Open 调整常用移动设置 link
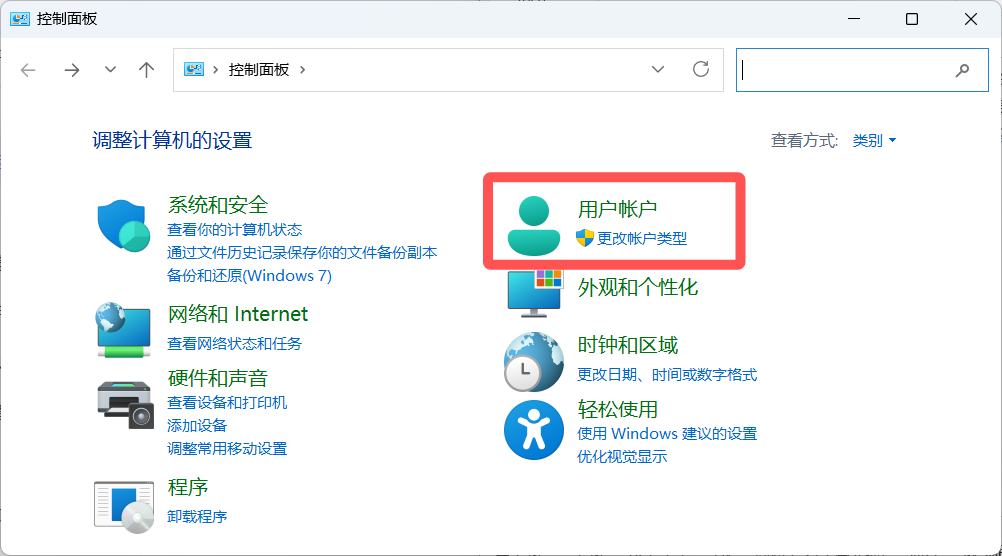The height and width of the screenshot is (556, 1002). (x=227, y=449)
